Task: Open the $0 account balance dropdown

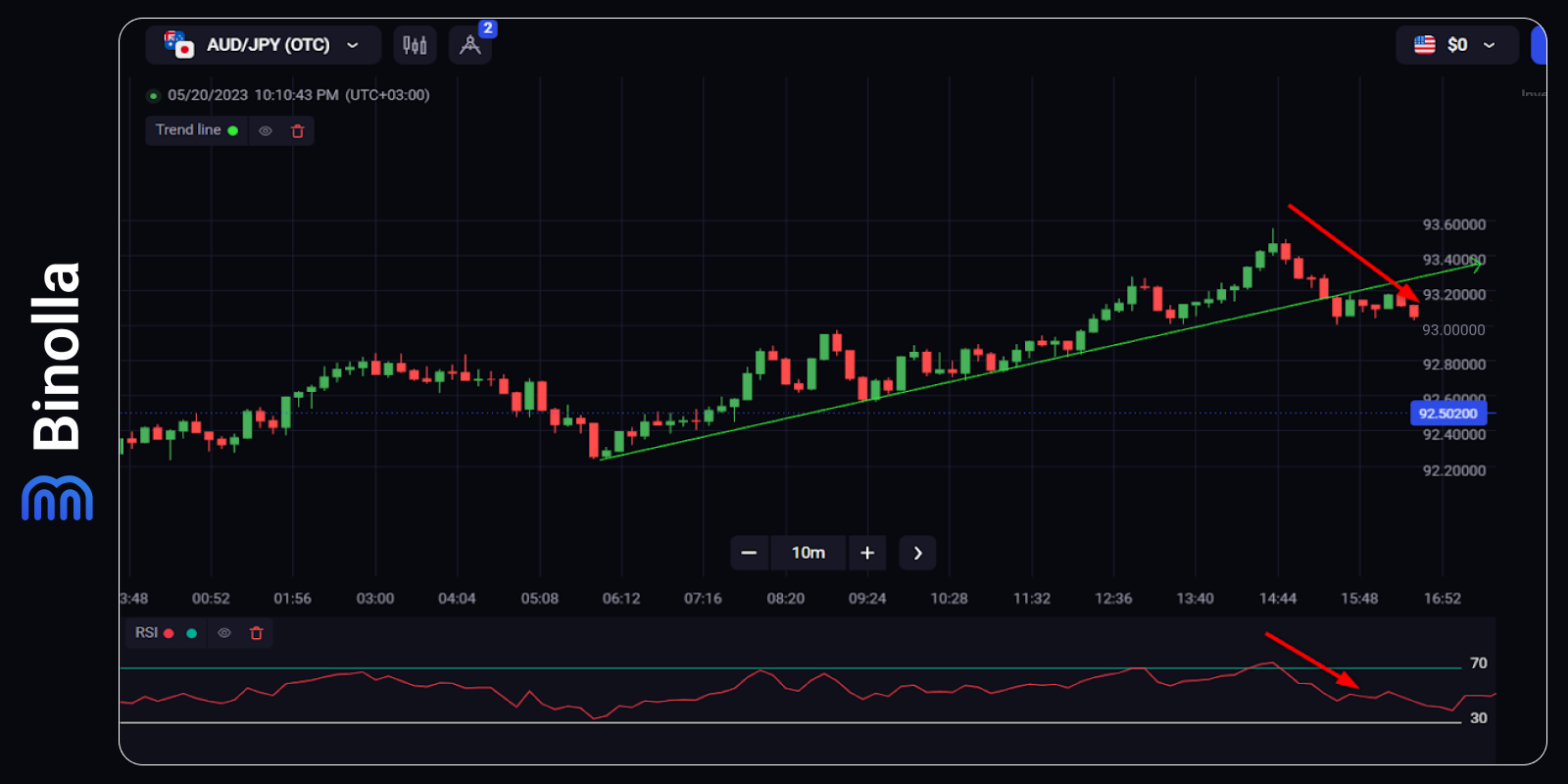Action: pyautogui.click(x=1489, y=45)
